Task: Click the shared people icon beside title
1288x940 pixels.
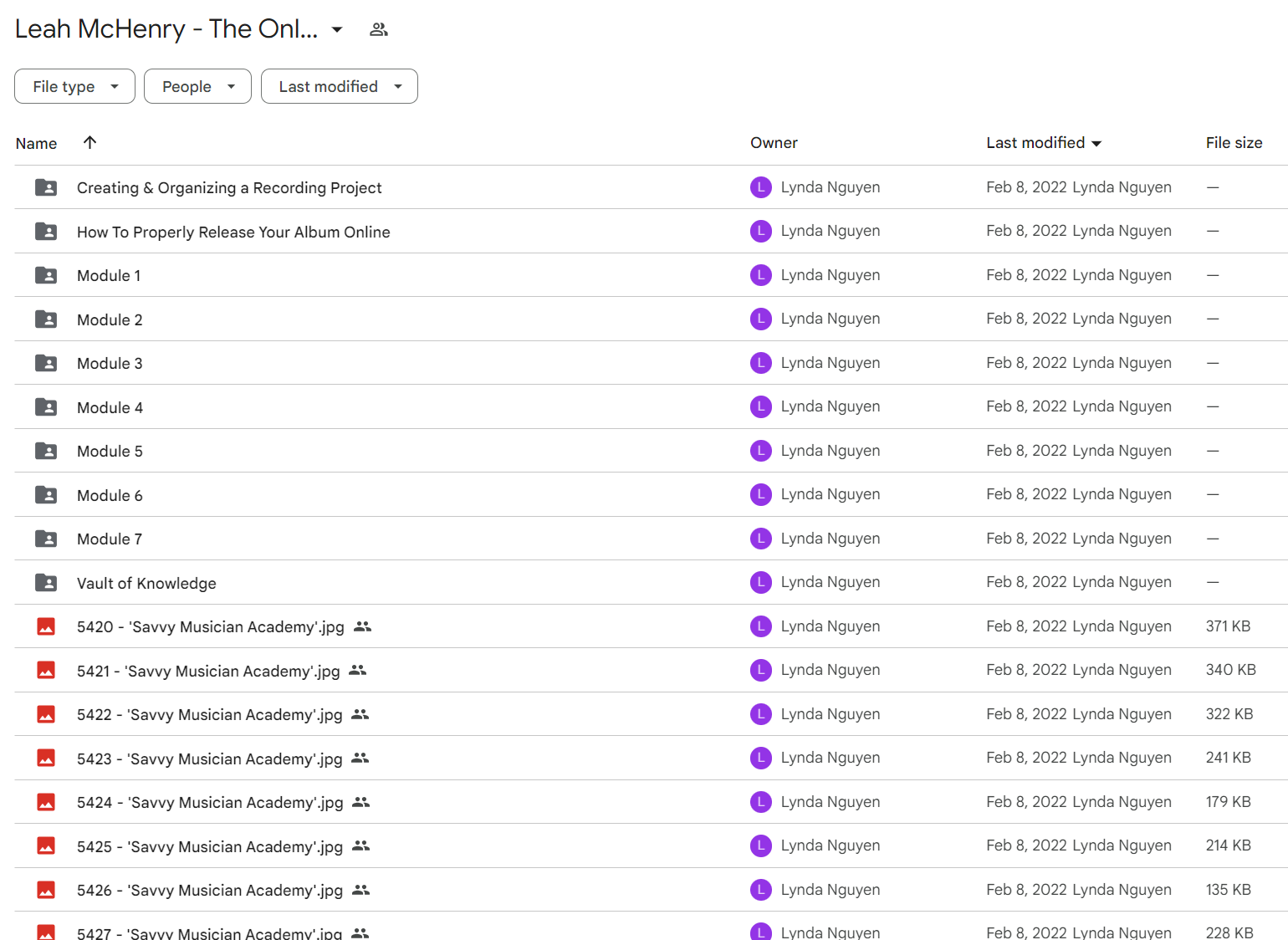Action: tap(379, 29)
